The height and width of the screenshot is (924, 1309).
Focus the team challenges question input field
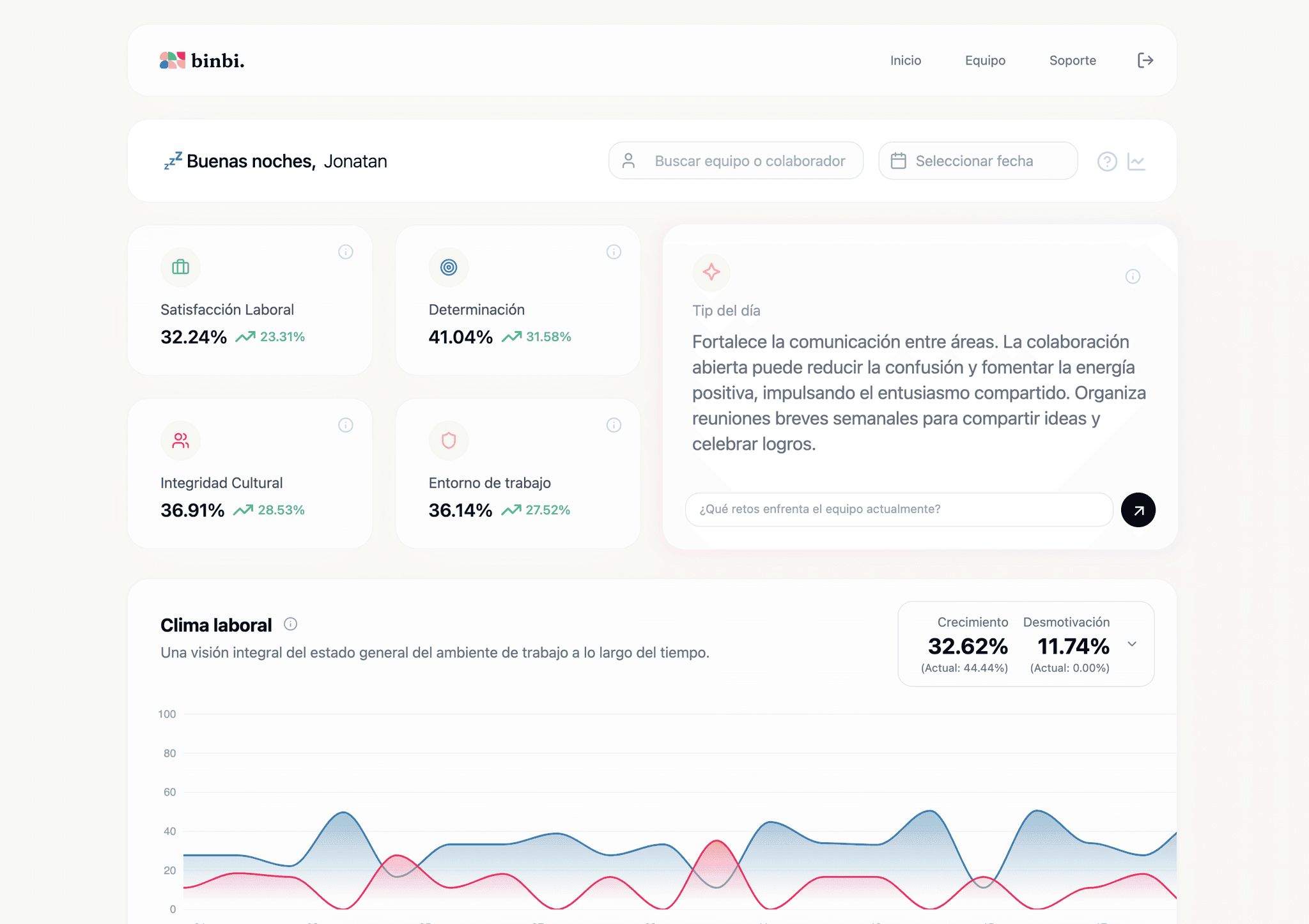pyautogui.click(x=898, y=509)
